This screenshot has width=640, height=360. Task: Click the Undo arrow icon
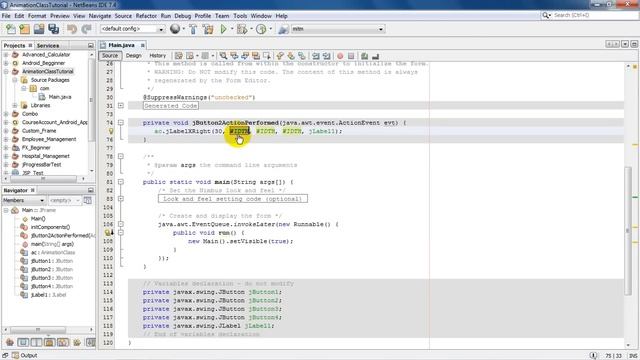[72, 29]
